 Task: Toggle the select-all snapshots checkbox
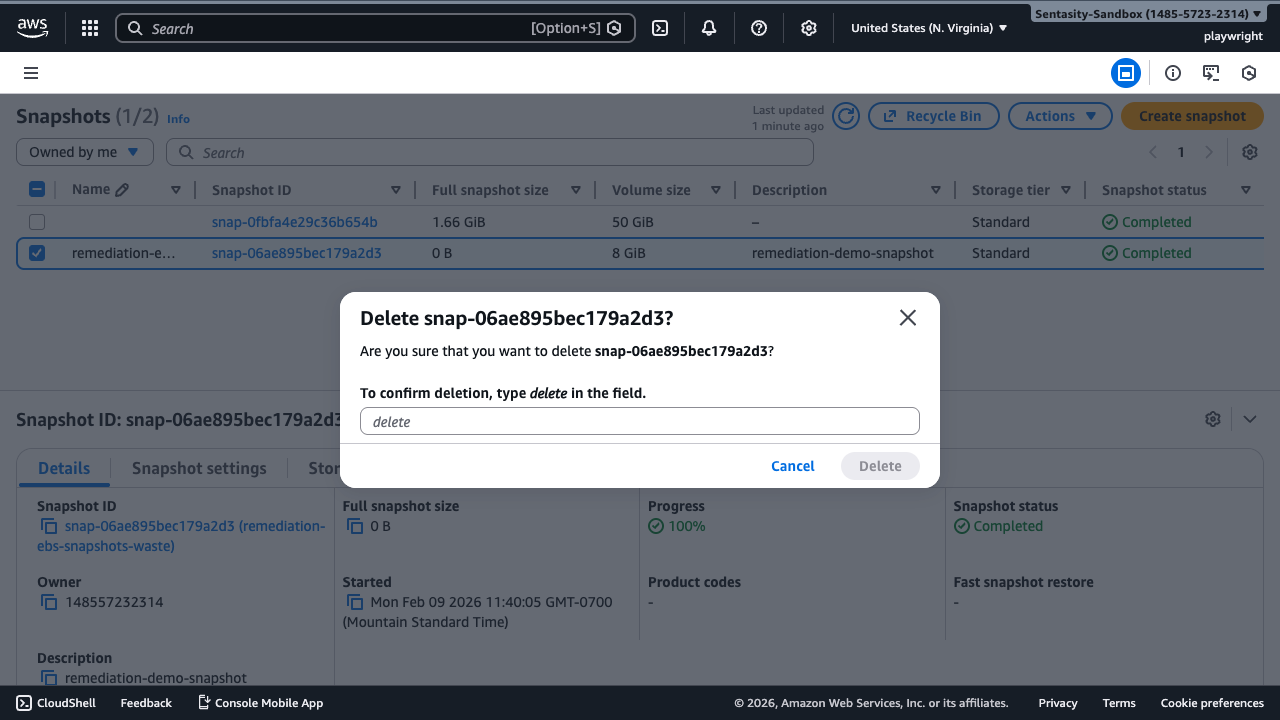point(37,189)
